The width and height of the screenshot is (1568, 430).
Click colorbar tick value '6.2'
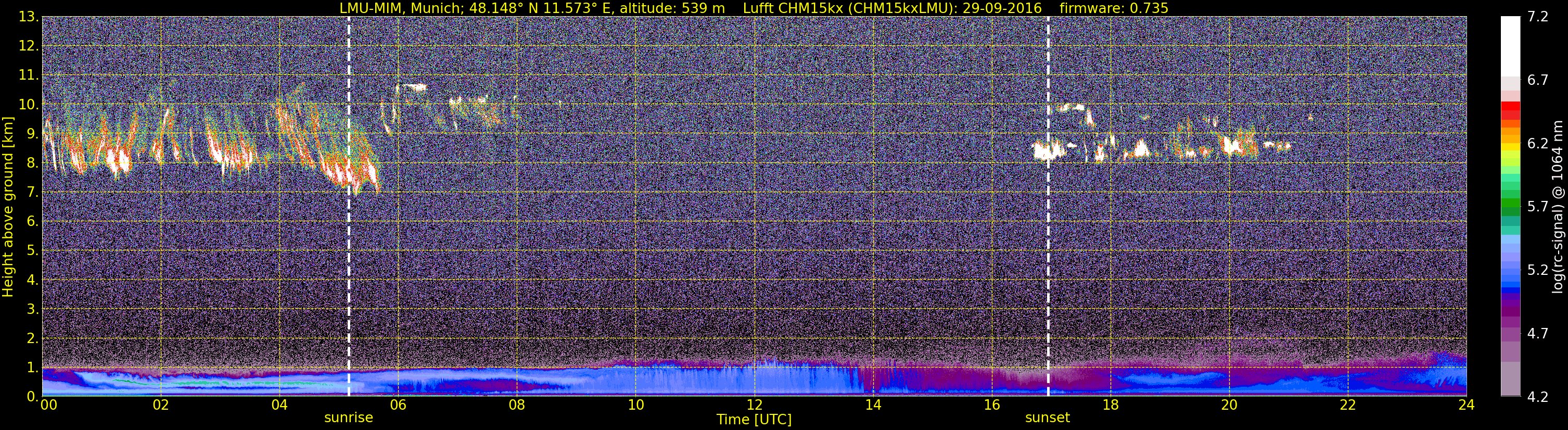(x=1538, y=144)
